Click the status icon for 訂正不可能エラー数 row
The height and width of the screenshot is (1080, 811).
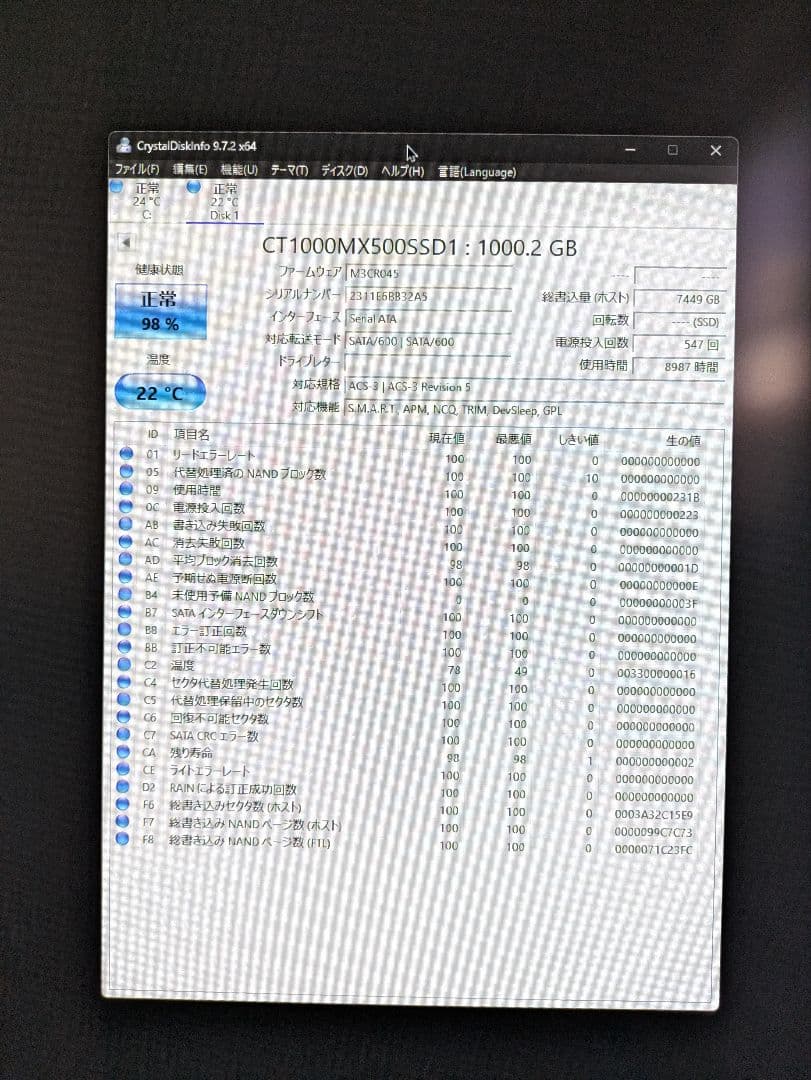(125, 647)
